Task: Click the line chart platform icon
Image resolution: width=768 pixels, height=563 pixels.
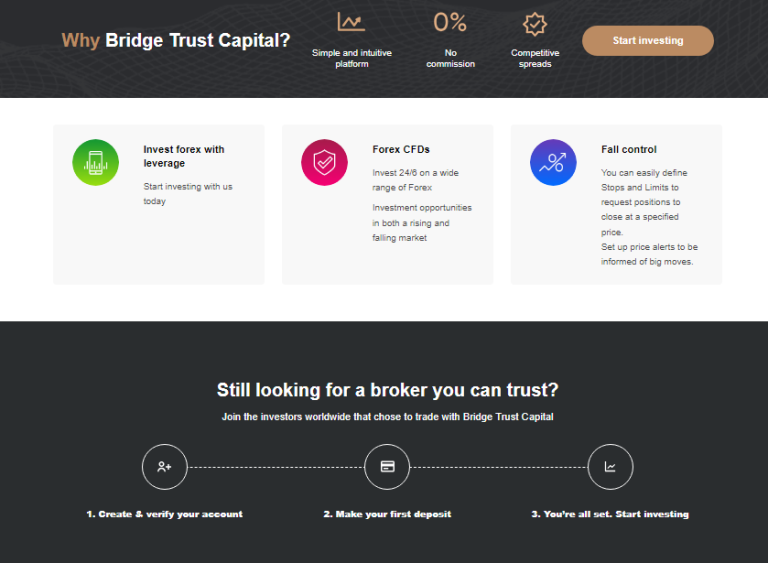Action: point(351,22)
